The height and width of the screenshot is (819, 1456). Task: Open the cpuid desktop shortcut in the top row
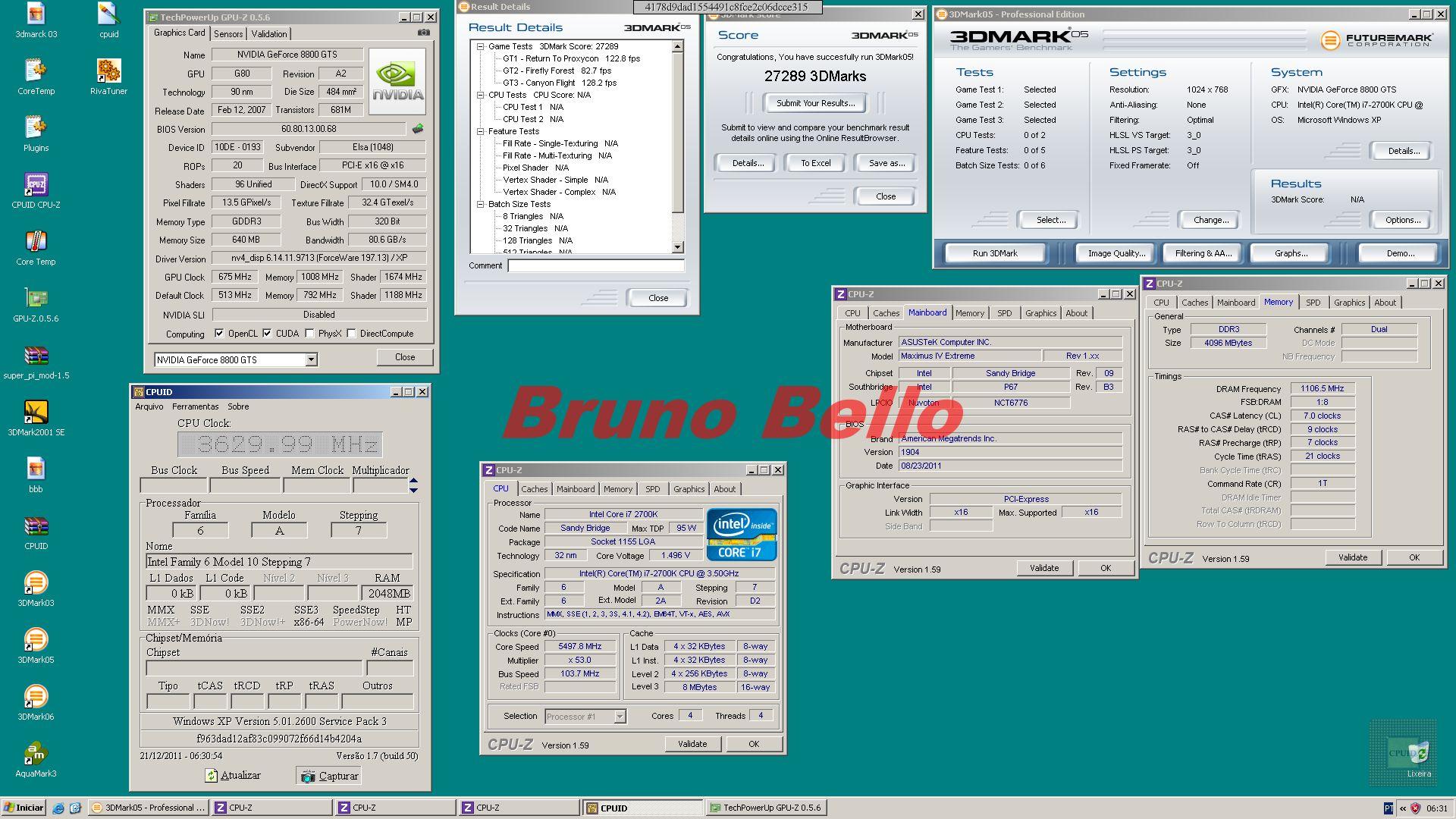coord(108,20)
